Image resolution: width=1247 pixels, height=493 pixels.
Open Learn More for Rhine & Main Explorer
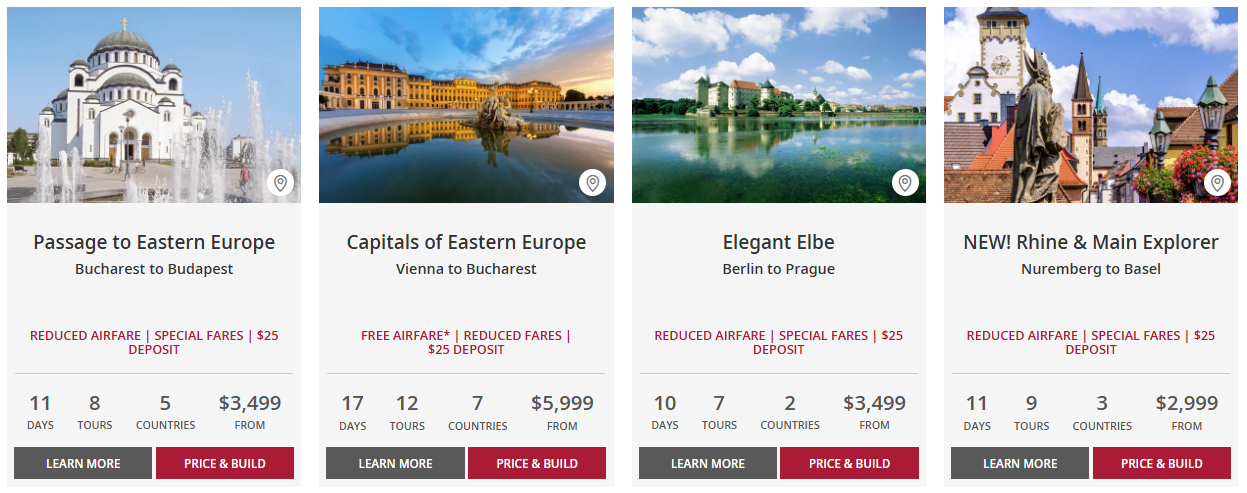click(1020, 463)
